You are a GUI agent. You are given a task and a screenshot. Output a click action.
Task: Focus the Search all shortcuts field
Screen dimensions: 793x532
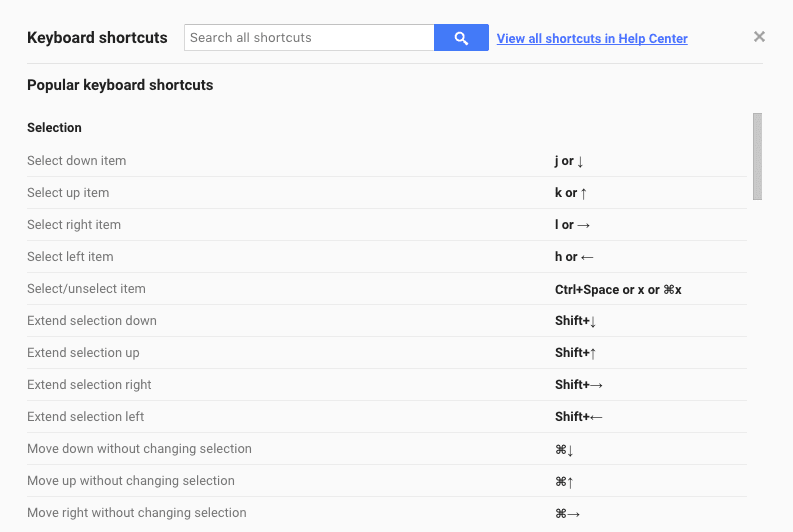pos(309,38)
